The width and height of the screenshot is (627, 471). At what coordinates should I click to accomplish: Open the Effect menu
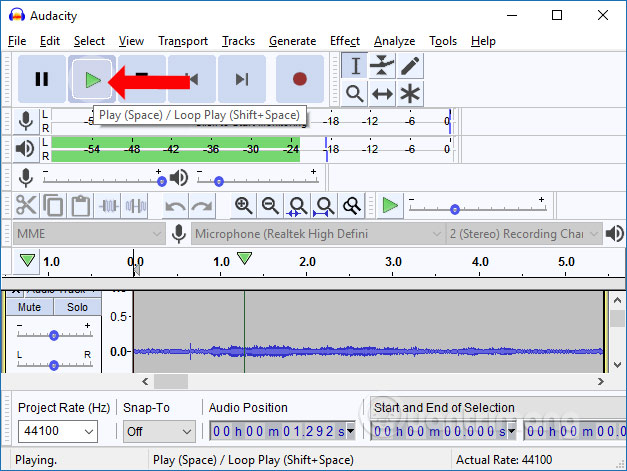click(x=344, y=41)
